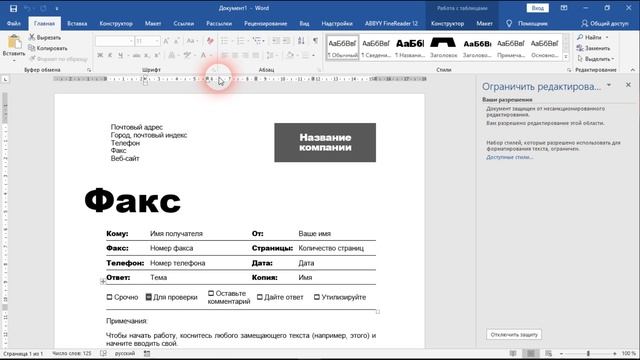
Task: Toggle strikethrough abc formatting
Action: coord(136,55)
